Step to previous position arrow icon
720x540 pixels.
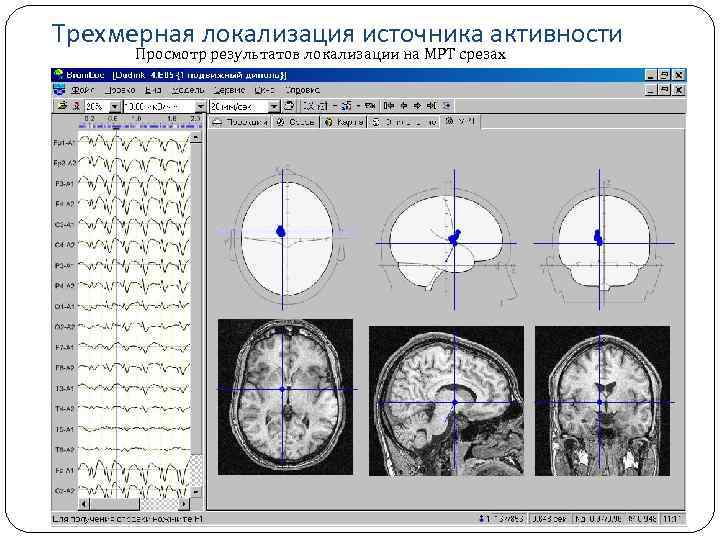[x=404, y=106]
